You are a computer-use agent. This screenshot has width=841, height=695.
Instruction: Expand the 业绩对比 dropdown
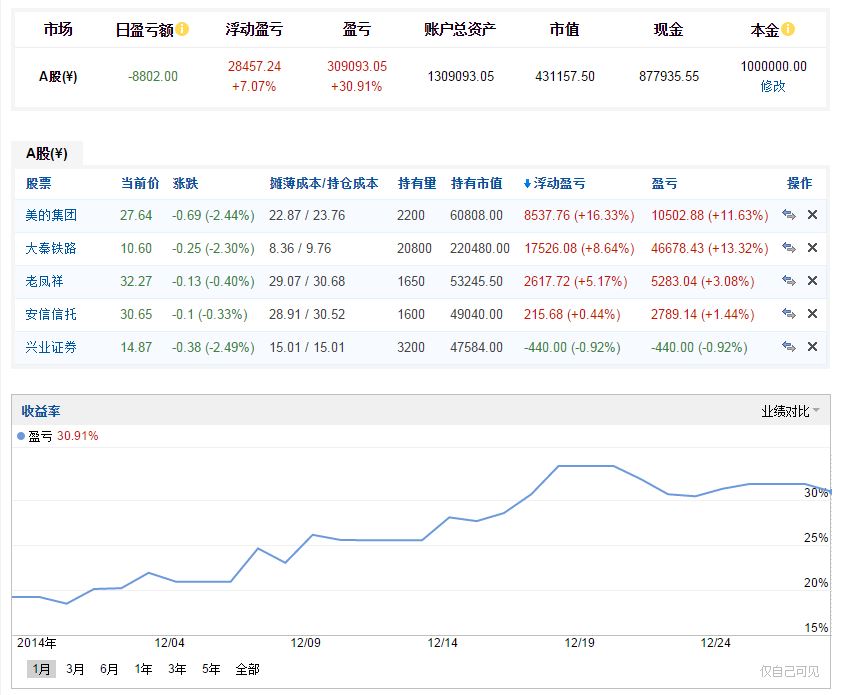tap(790, 411)
